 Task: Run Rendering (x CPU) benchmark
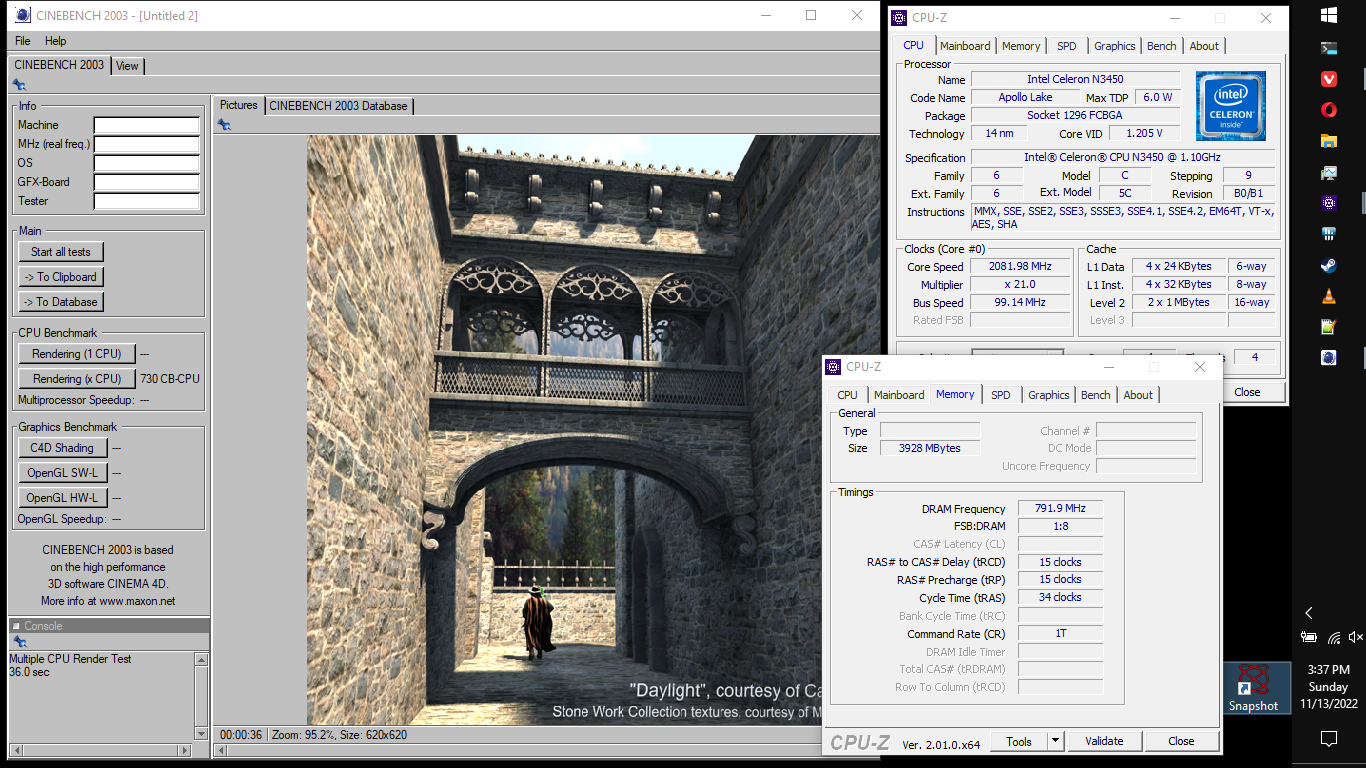[77, 379]
